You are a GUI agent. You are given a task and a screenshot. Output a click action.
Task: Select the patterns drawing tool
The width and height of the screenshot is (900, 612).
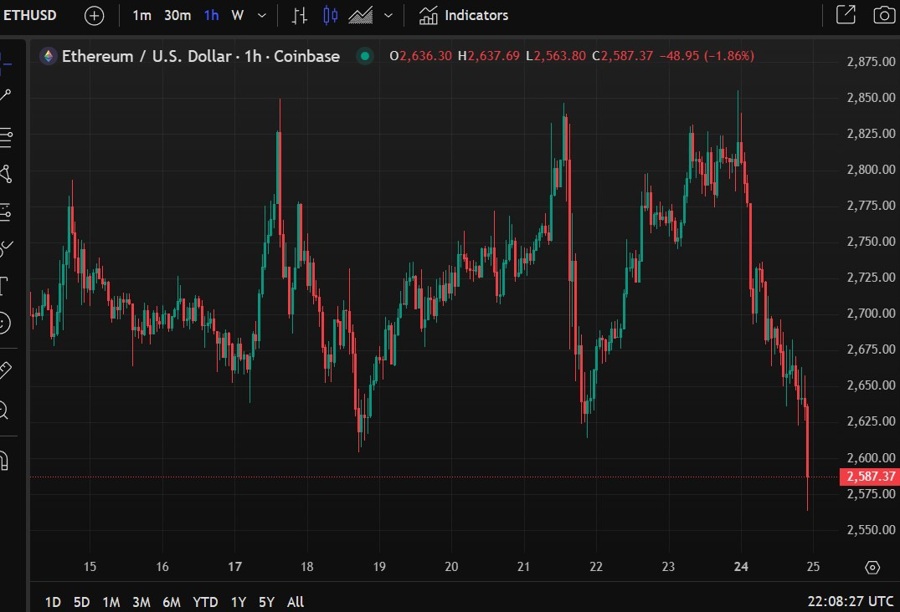tap(6, 174)
